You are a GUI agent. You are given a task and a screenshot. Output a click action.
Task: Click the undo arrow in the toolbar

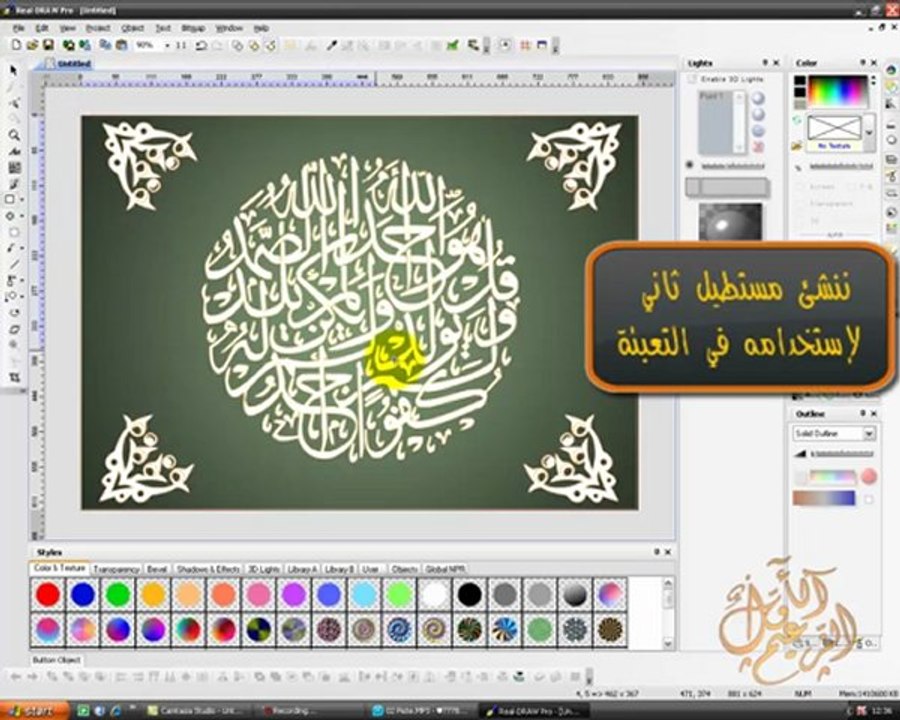(x=201, y=45)
